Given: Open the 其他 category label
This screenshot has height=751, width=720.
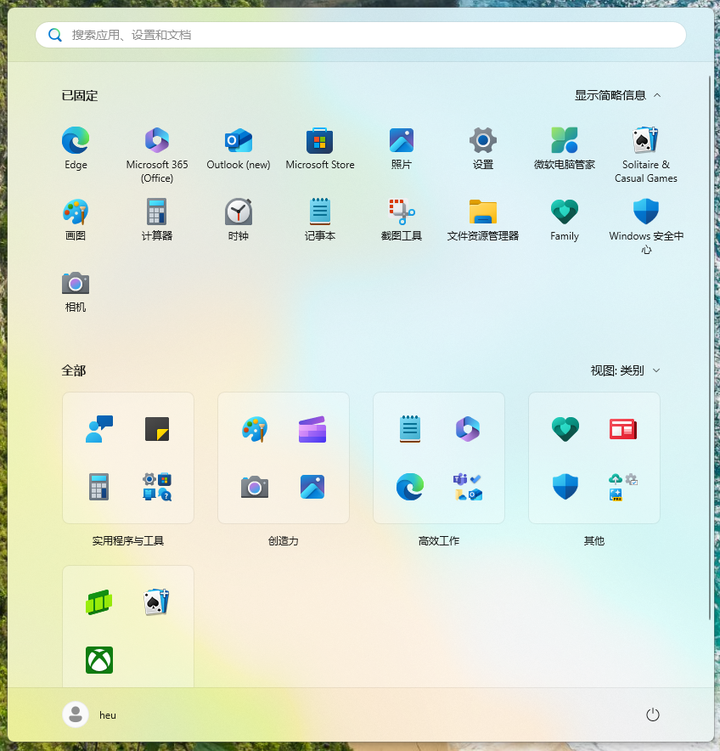Looking at the screenshot, I should click(x=594, y=541).
